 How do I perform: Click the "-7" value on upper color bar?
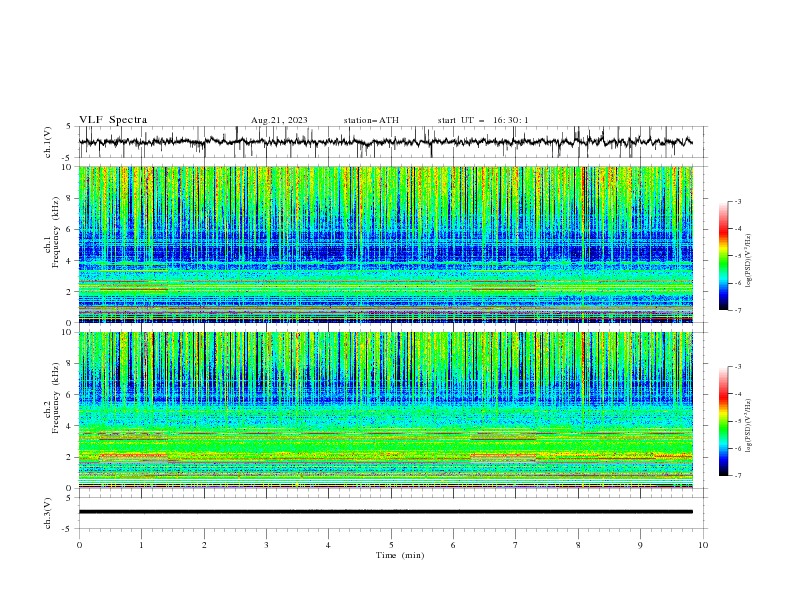[x=738, y=310]
